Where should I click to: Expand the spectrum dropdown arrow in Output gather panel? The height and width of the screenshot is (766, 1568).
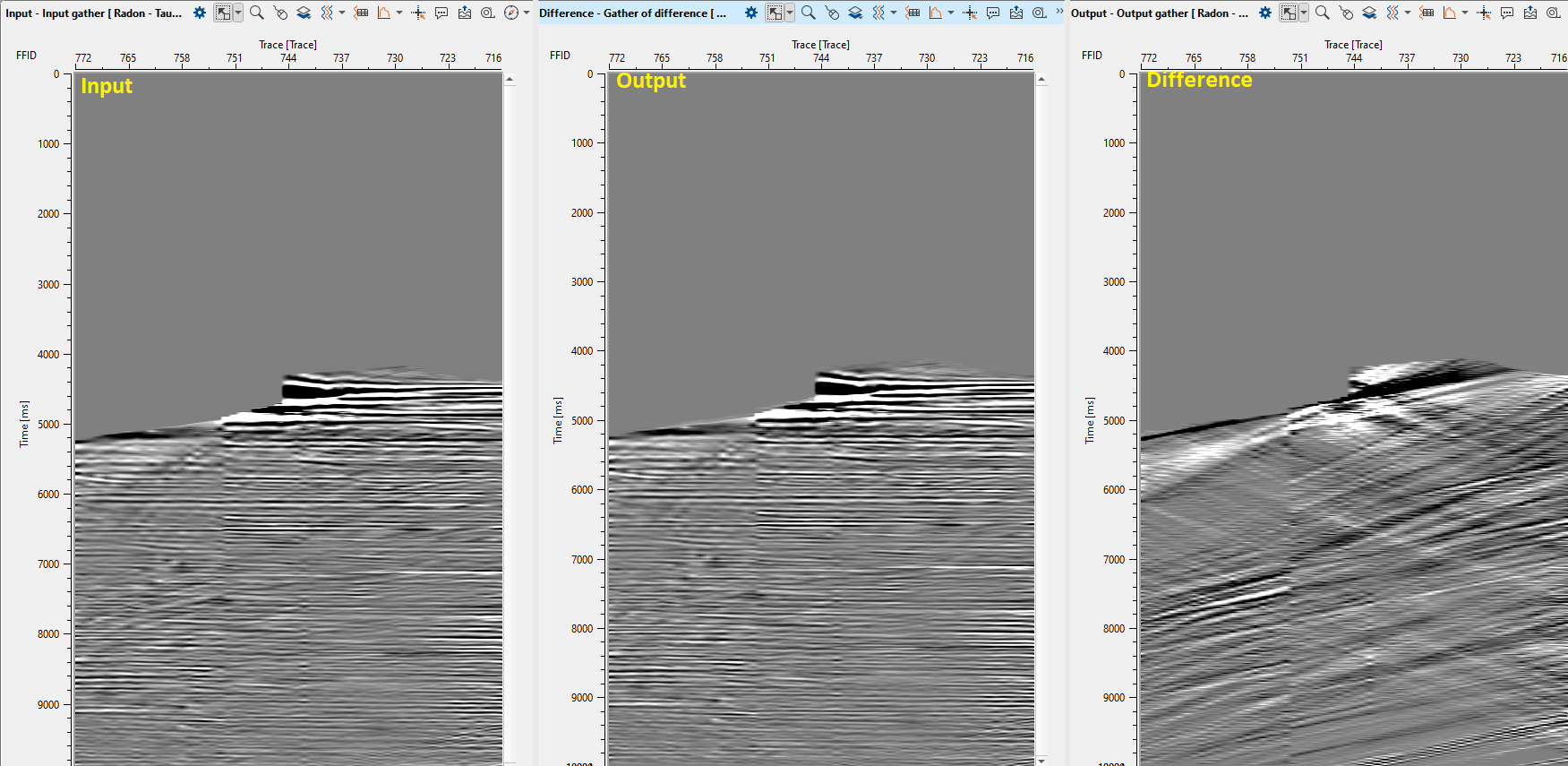click(x=1465, y=13)
